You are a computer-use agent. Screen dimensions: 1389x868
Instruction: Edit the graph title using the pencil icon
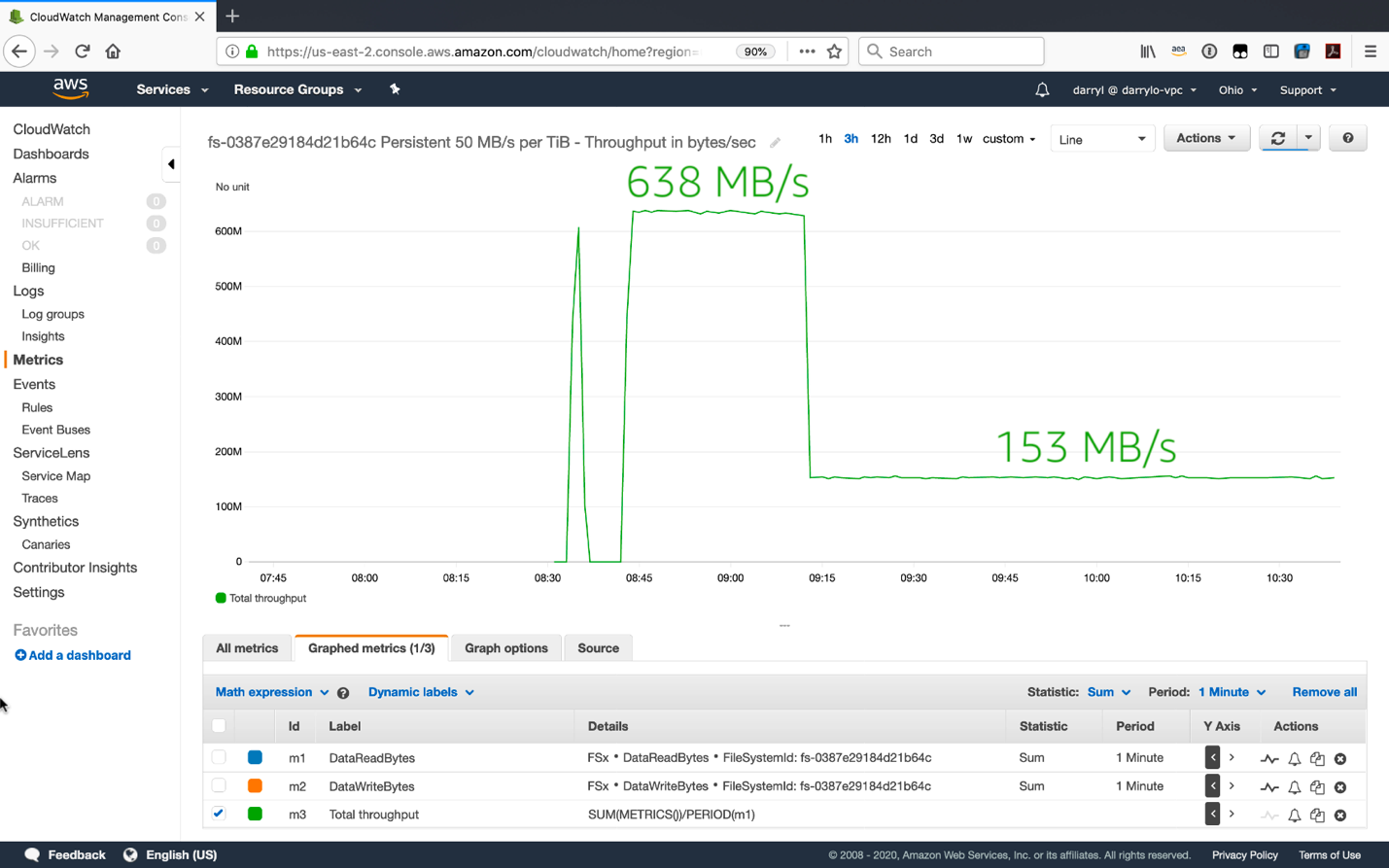click(x=775, y=141)
